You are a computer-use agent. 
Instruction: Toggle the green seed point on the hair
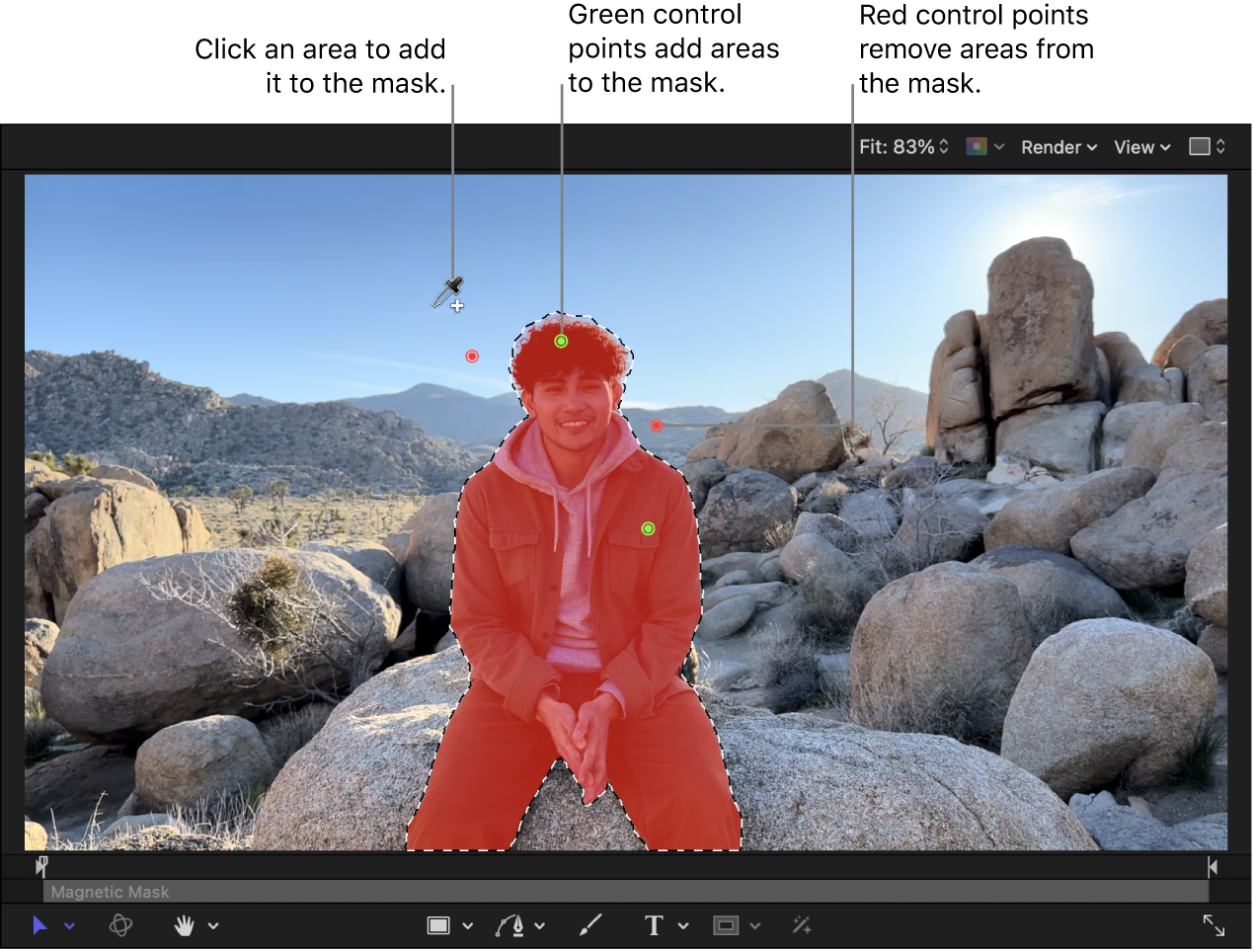(561, 341)
